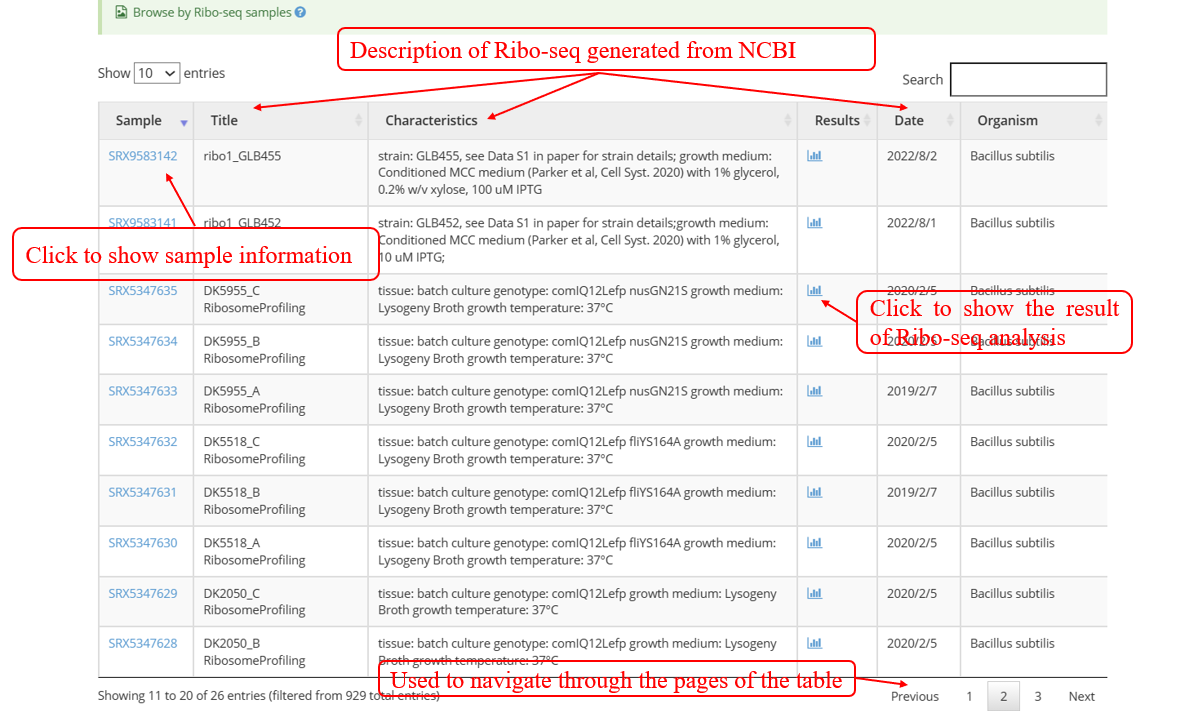Show results chart for SRX5347632 row
Viewport: 1189px width, 711px height.
[814, 441]
